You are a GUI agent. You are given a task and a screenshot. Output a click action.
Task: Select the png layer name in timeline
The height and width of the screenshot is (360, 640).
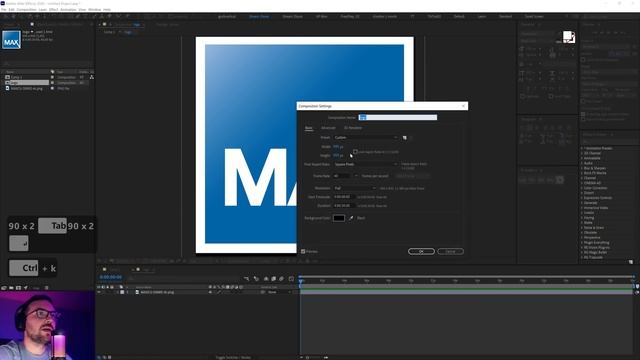tap(158, 292)
